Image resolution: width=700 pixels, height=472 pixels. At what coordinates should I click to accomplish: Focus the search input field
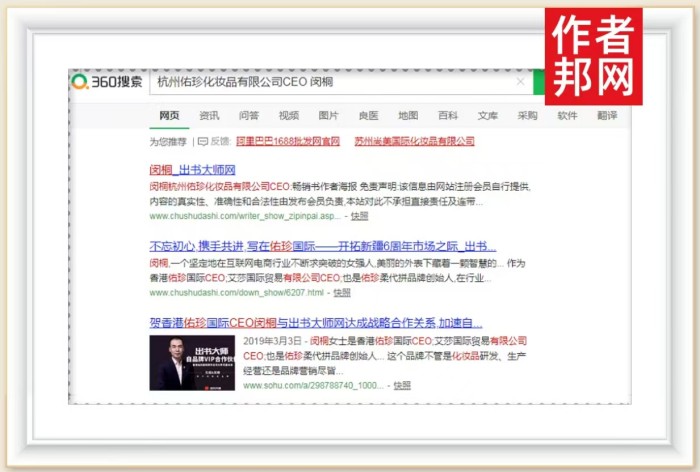tap(330, 82)
